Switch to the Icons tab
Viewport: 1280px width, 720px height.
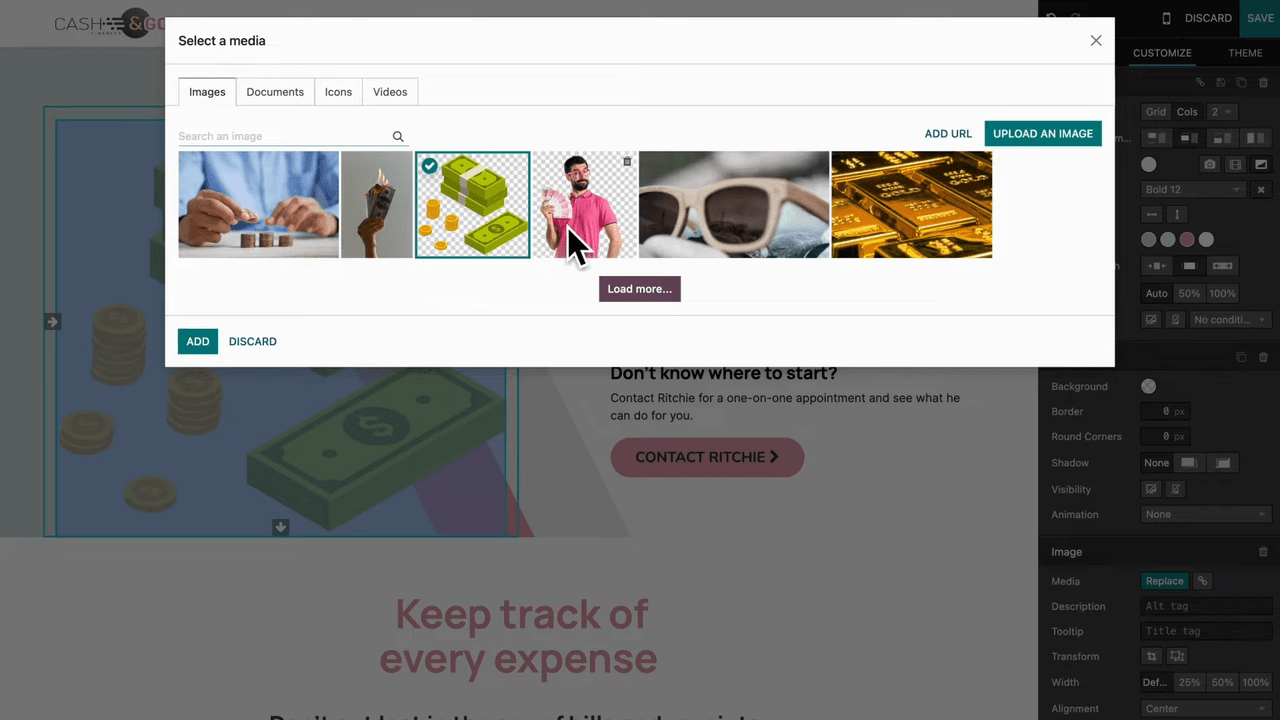coord(338,92)
